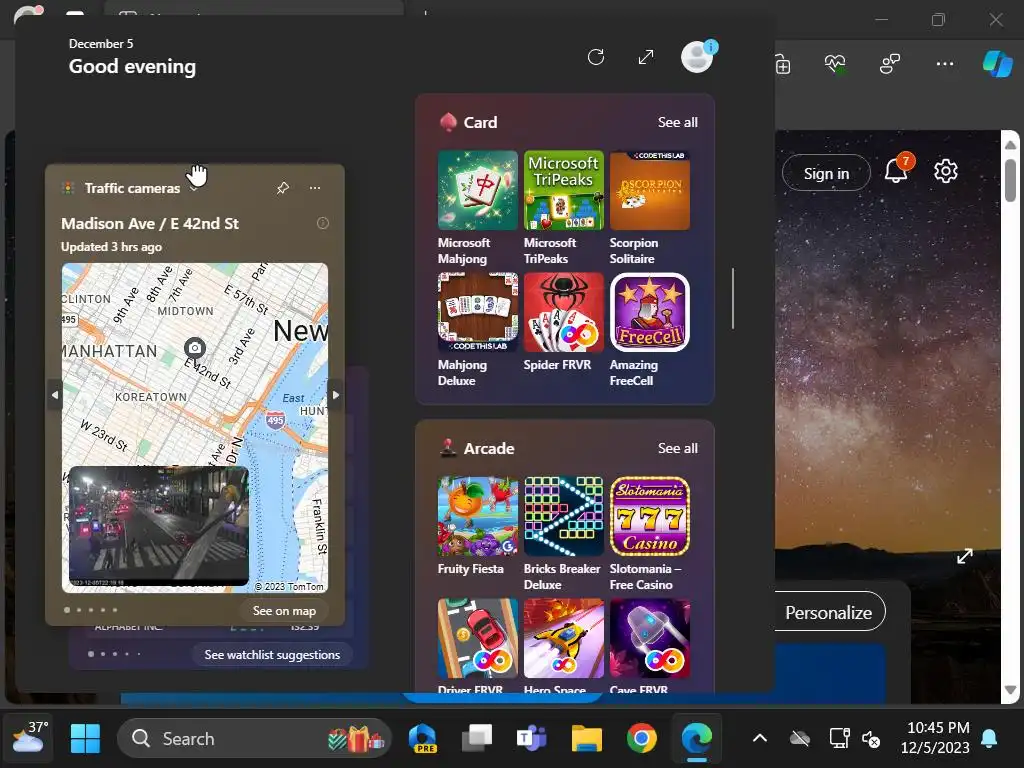This screenshot has height=768, width=1024.
Task: Play Bricks Breaker Deluxe game
Action: pyautogui.click(x=564, y=517)
